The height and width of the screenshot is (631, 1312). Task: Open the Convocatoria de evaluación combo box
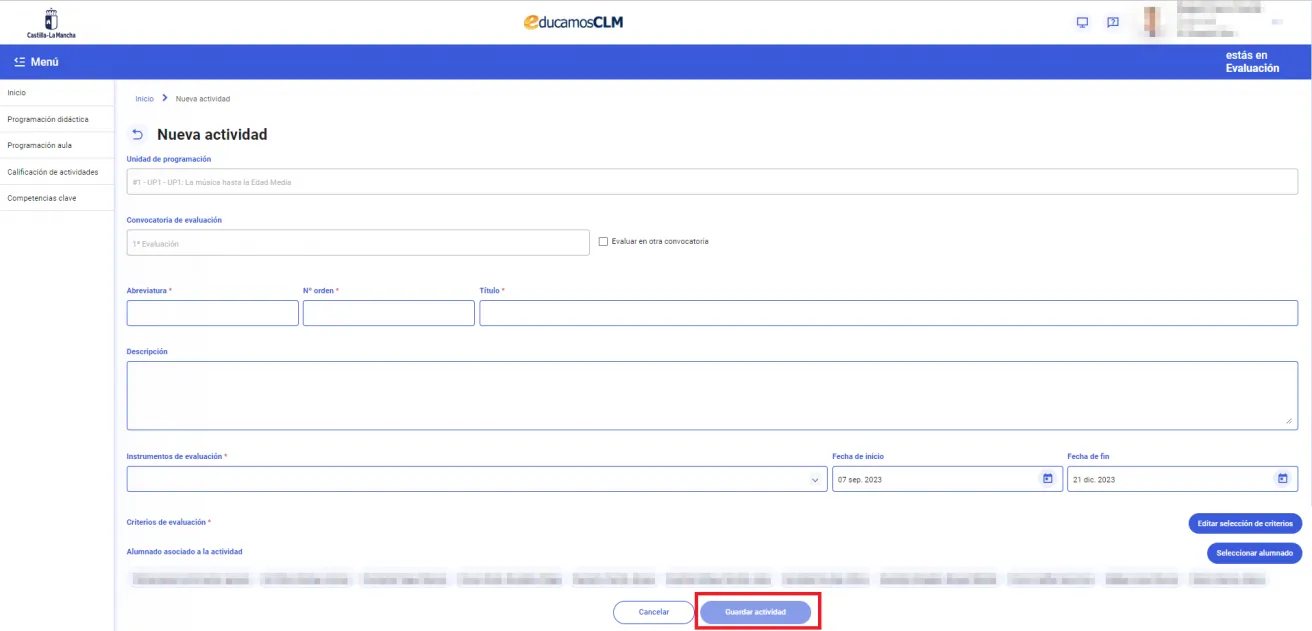click(357, 243)
